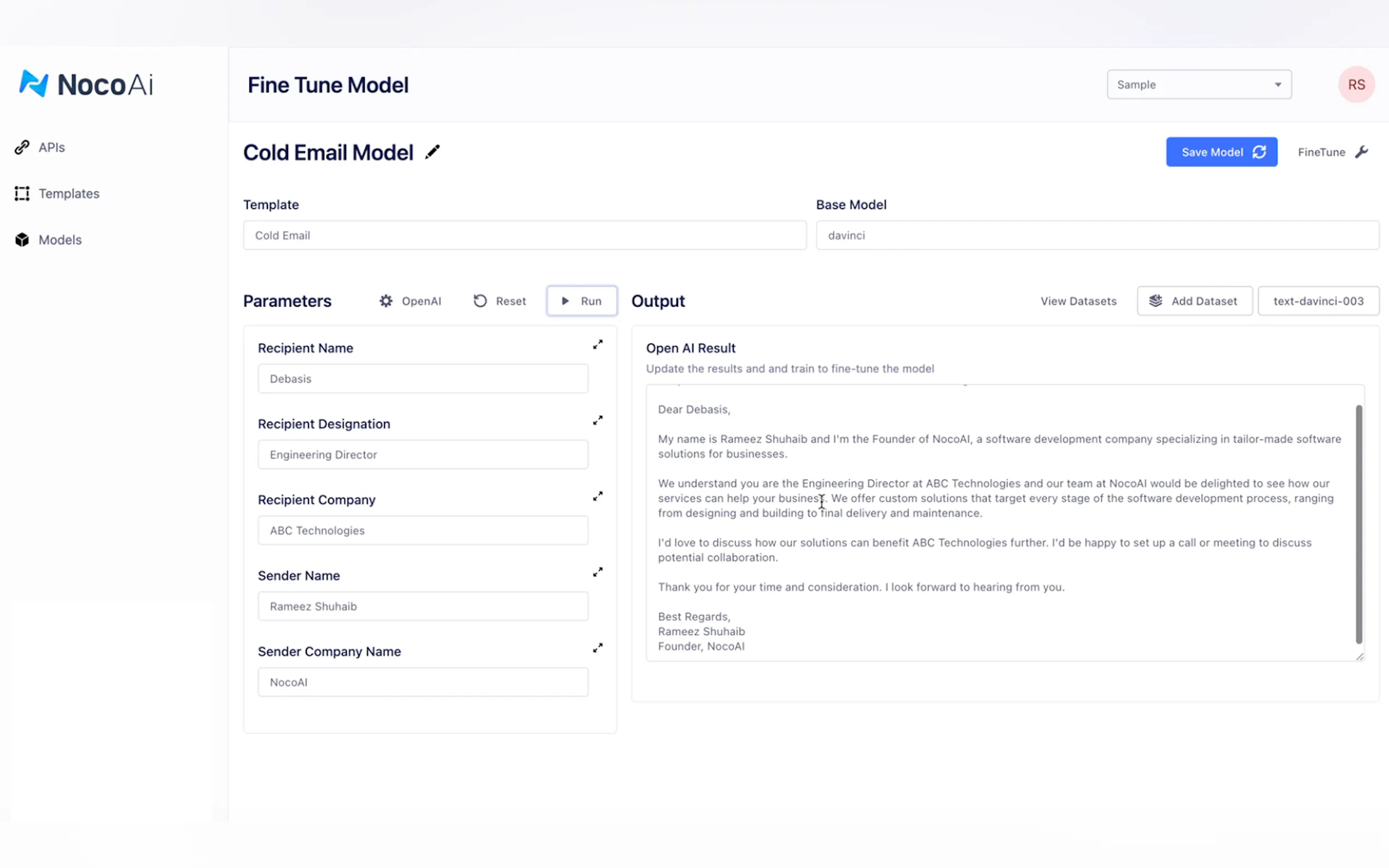Expand the Recipient Company field
1389x868 pixels.
[x=598, y=496]
